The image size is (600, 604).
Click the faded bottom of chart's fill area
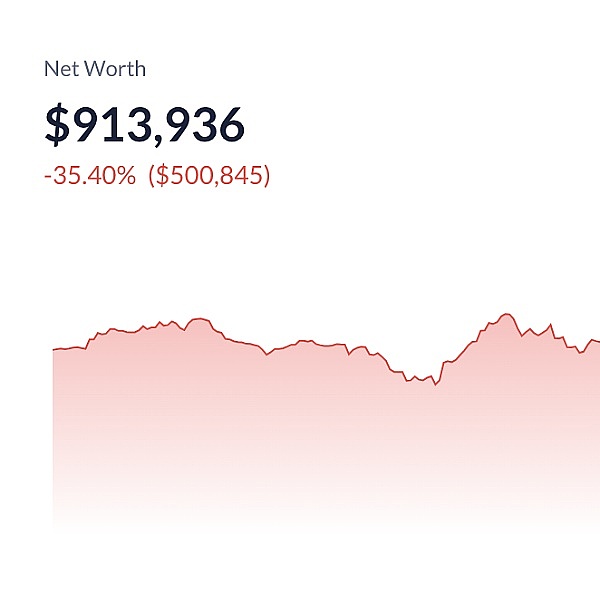pyautogui.click(x=300, y=510)
